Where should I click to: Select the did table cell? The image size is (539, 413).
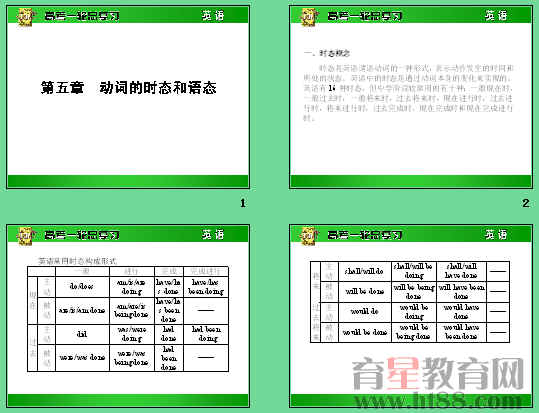[x=82, y=334]
